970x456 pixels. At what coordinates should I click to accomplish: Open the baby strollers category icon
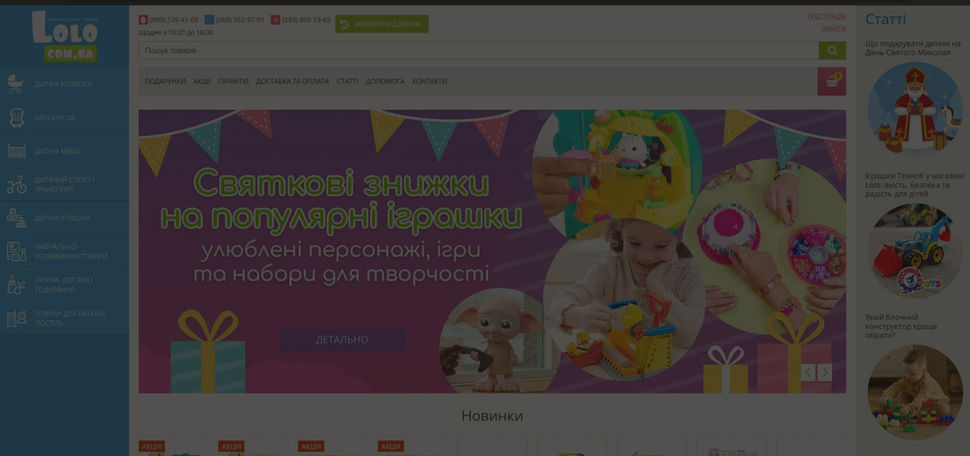[16, 84]
